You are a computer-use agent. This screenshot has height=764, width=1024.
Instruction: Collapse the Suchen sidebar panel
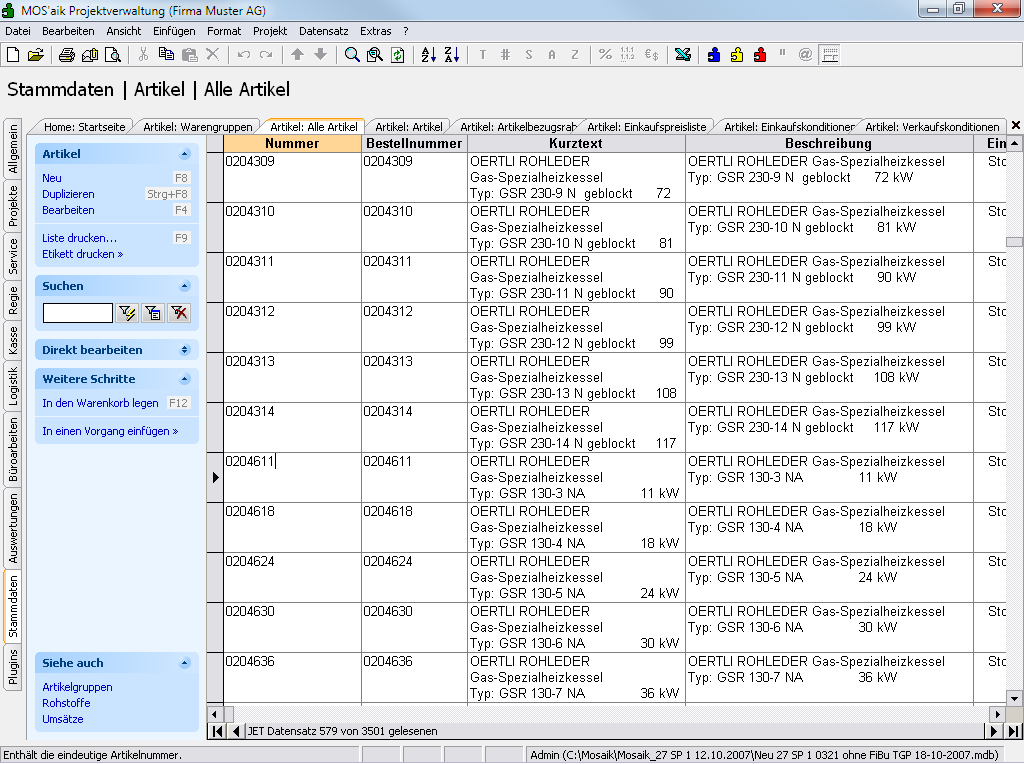(185, 286)
